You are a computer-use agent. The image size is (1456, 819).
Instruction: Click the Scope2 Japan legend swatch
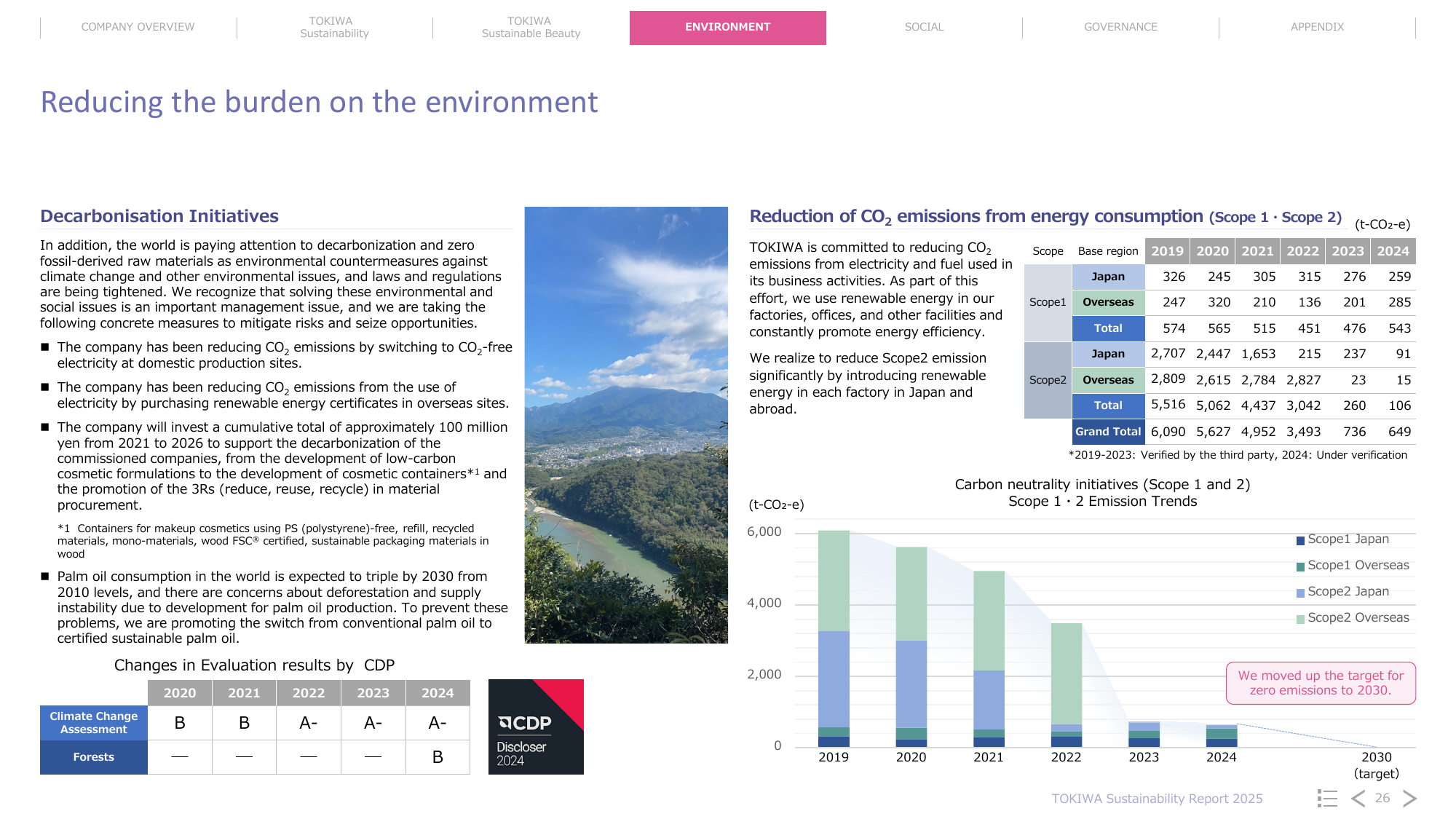pos(1300,593)
